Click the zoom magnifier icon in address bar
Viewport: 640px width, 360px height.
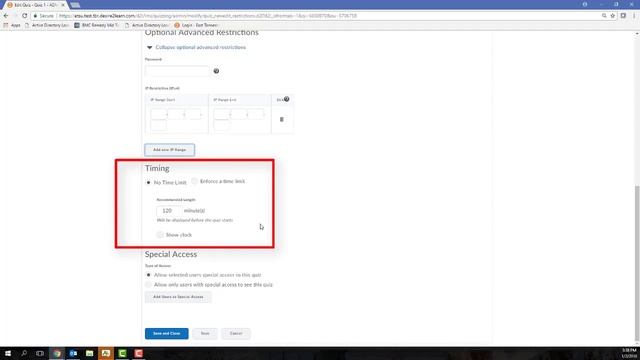[x=604, y=16]
